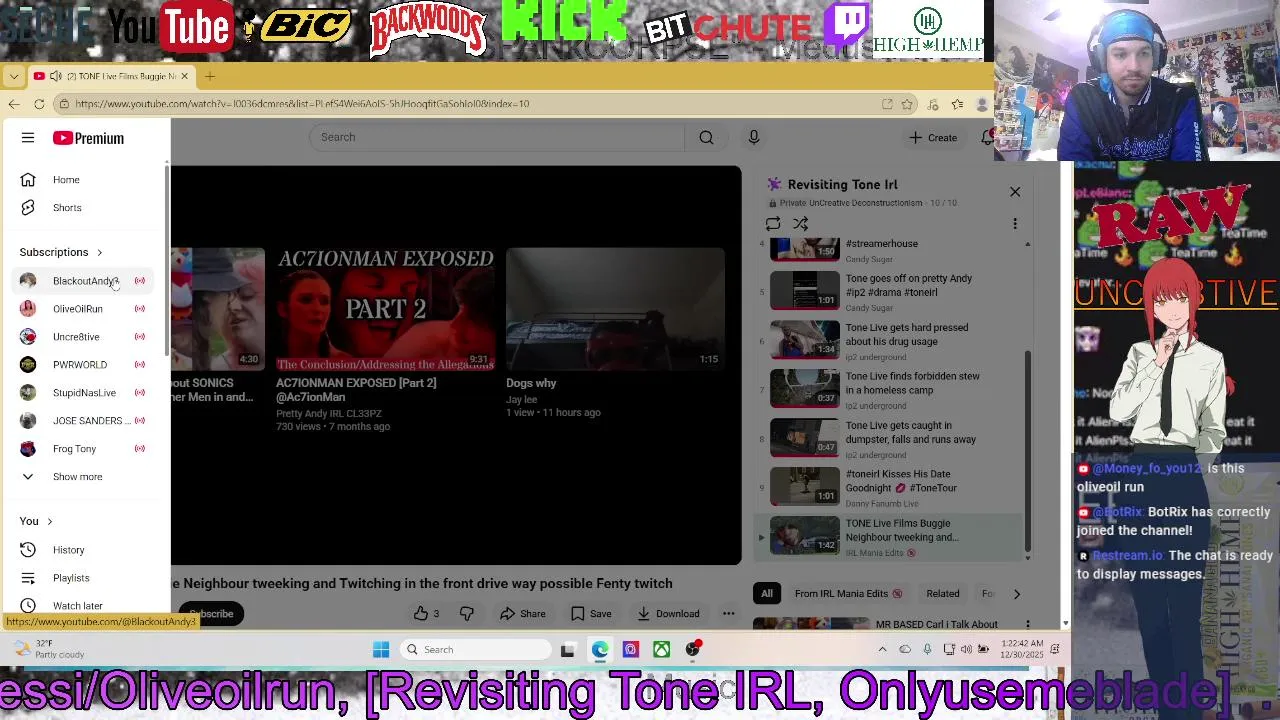The height and width of the screenshot is (720, 1280).
Task: Expand the You section
Action: pyautogui.click(x=36, y=521)
